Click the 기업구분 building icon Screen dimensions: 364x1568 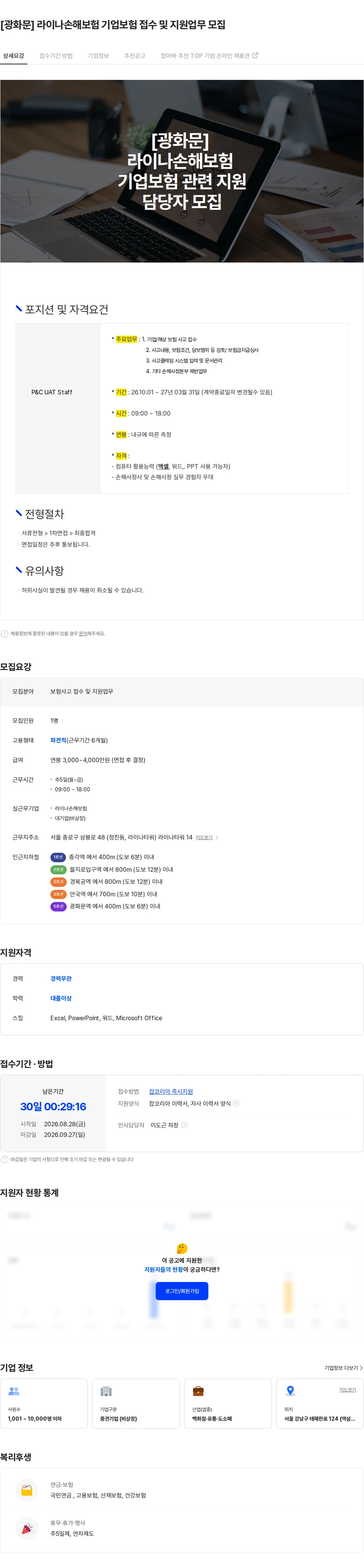[106, 1391]
